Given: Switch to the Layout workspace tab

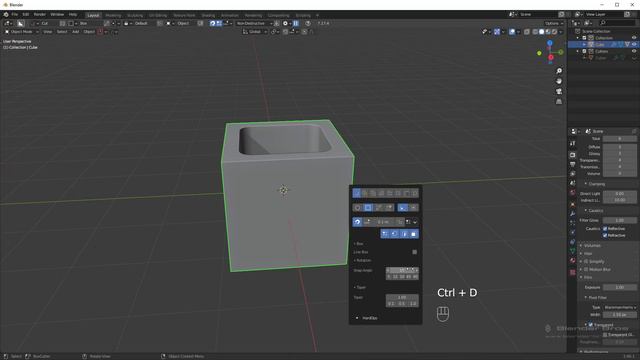Looking at the screenshot, I should click(x=93, y=15).
